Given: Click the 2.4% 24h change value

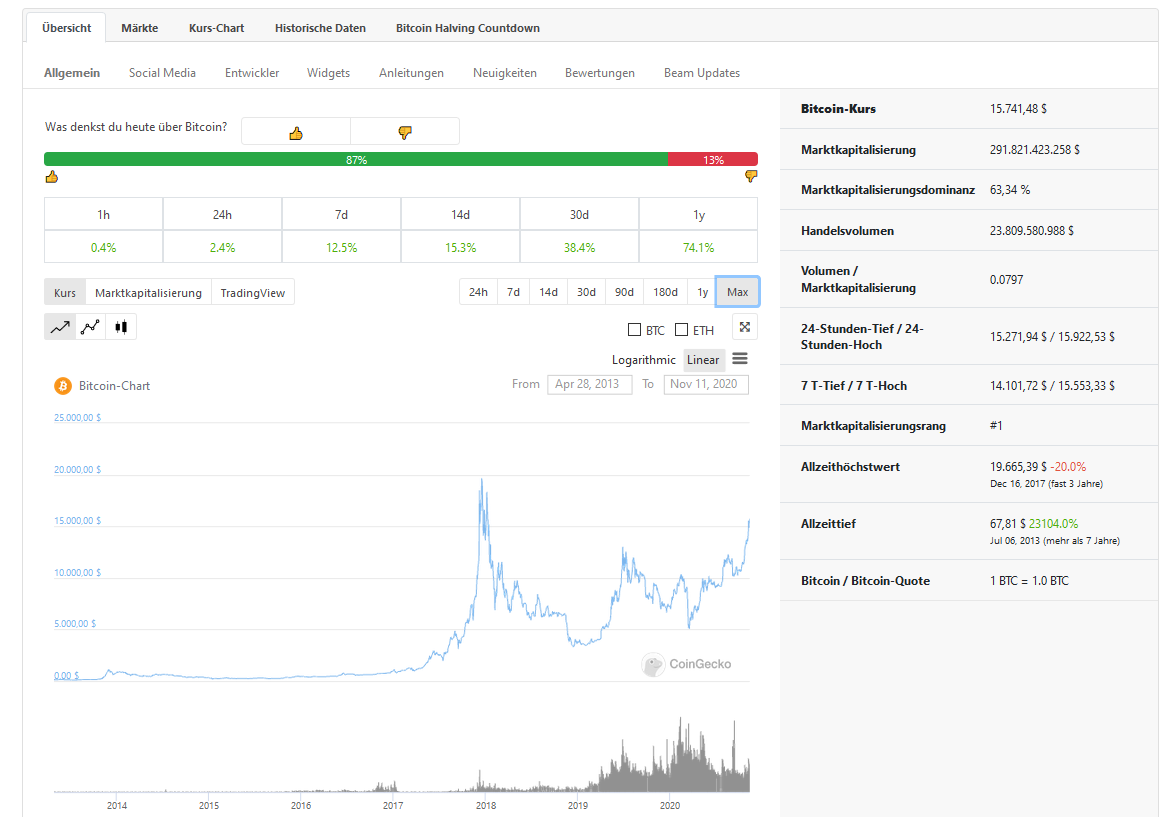Looking at the screenshot, I should coord(223,247).
